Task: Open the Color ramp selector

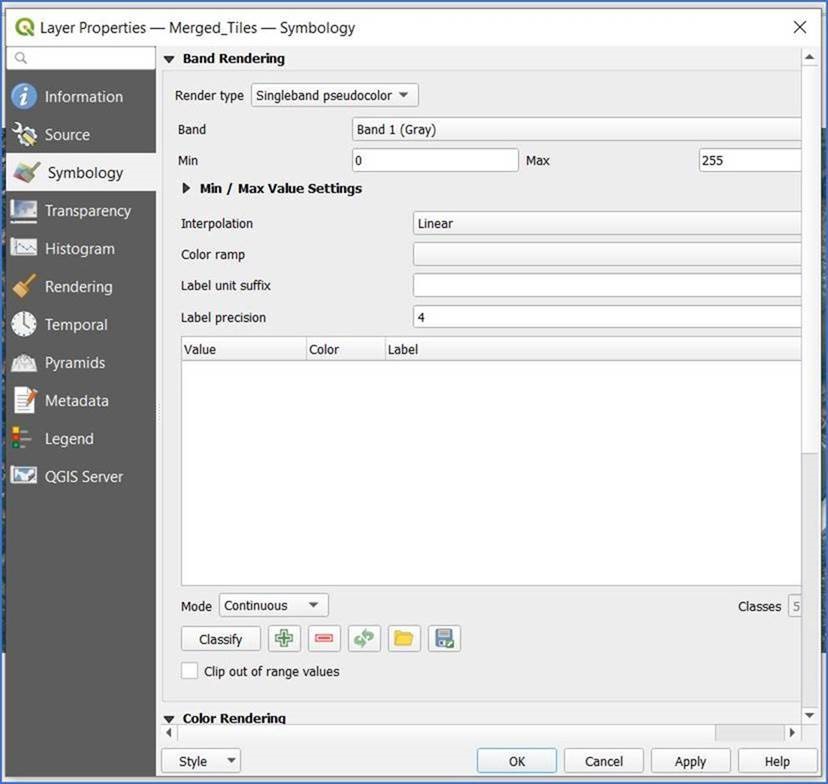Action: click(607, 254)
